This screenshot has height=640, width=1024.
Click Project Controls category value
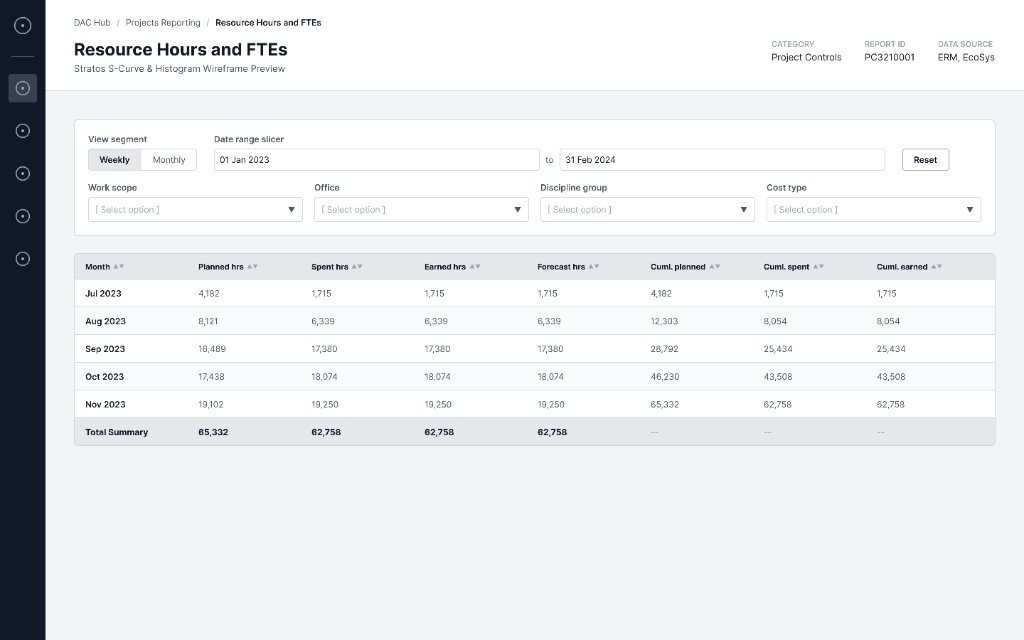(x=806, y=57)
